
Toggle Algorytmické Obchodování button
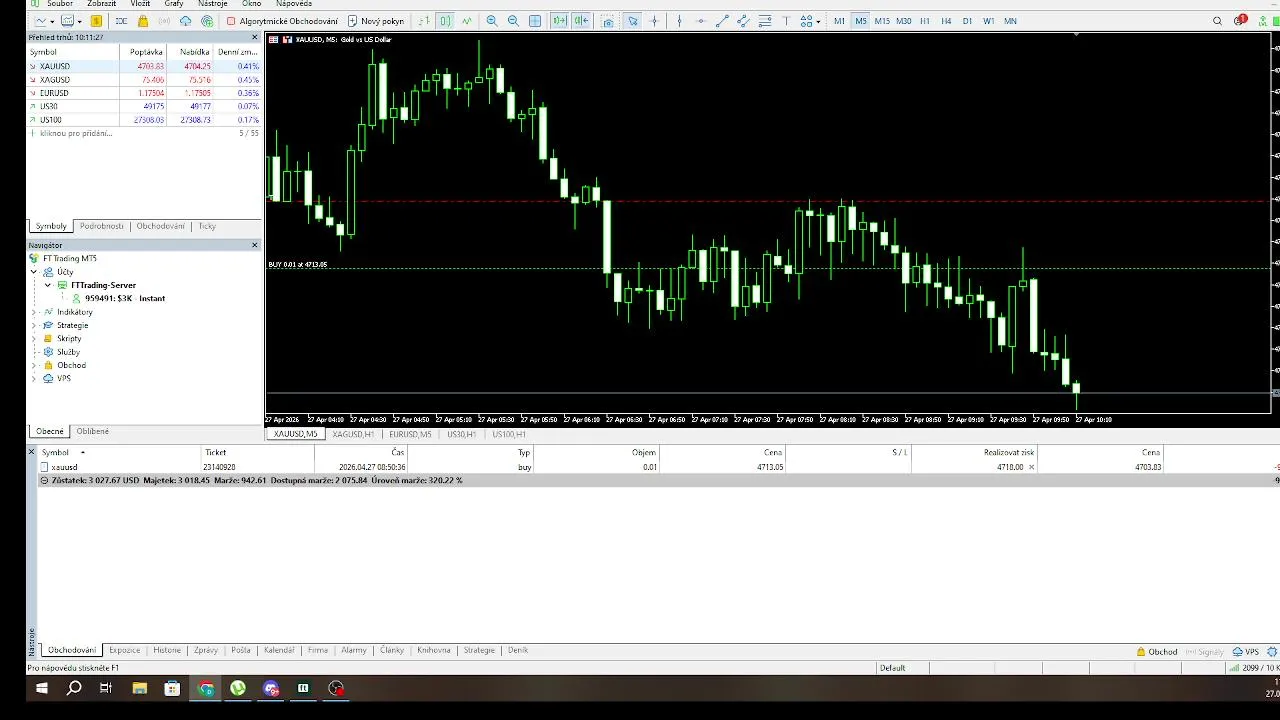[x=283, y=21]
